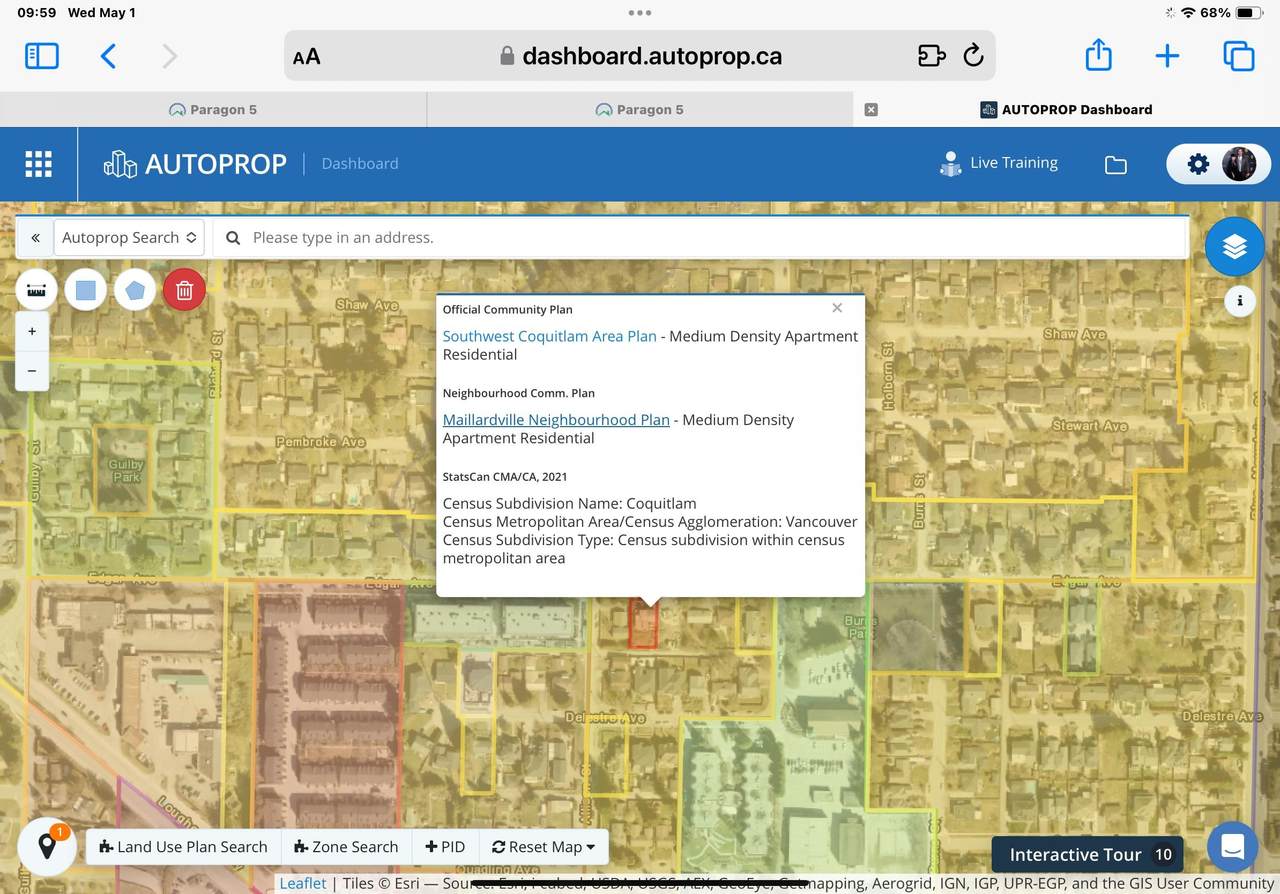The image size is (1280, 894).
Task: Open the map pin marker button
Action: pyautogui.click(x=47, y=846)
